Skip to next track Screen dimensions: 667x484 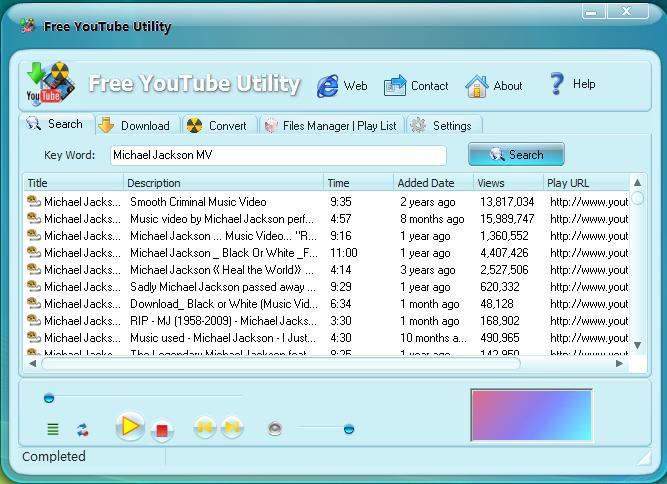(232, 427)
